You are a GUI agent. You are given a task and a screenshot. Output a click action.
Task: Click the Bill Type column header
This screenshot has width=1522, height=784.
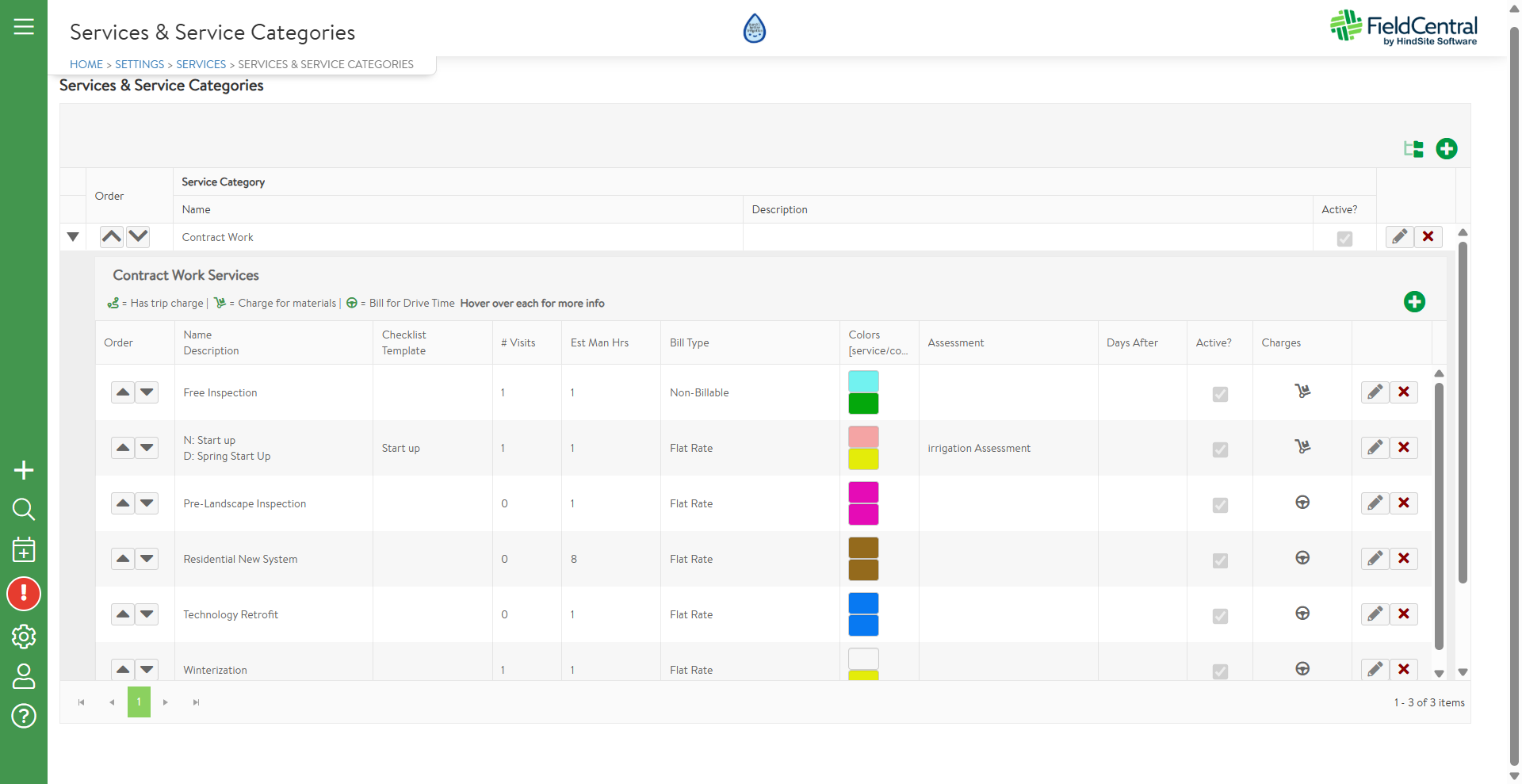click(689, 342)
